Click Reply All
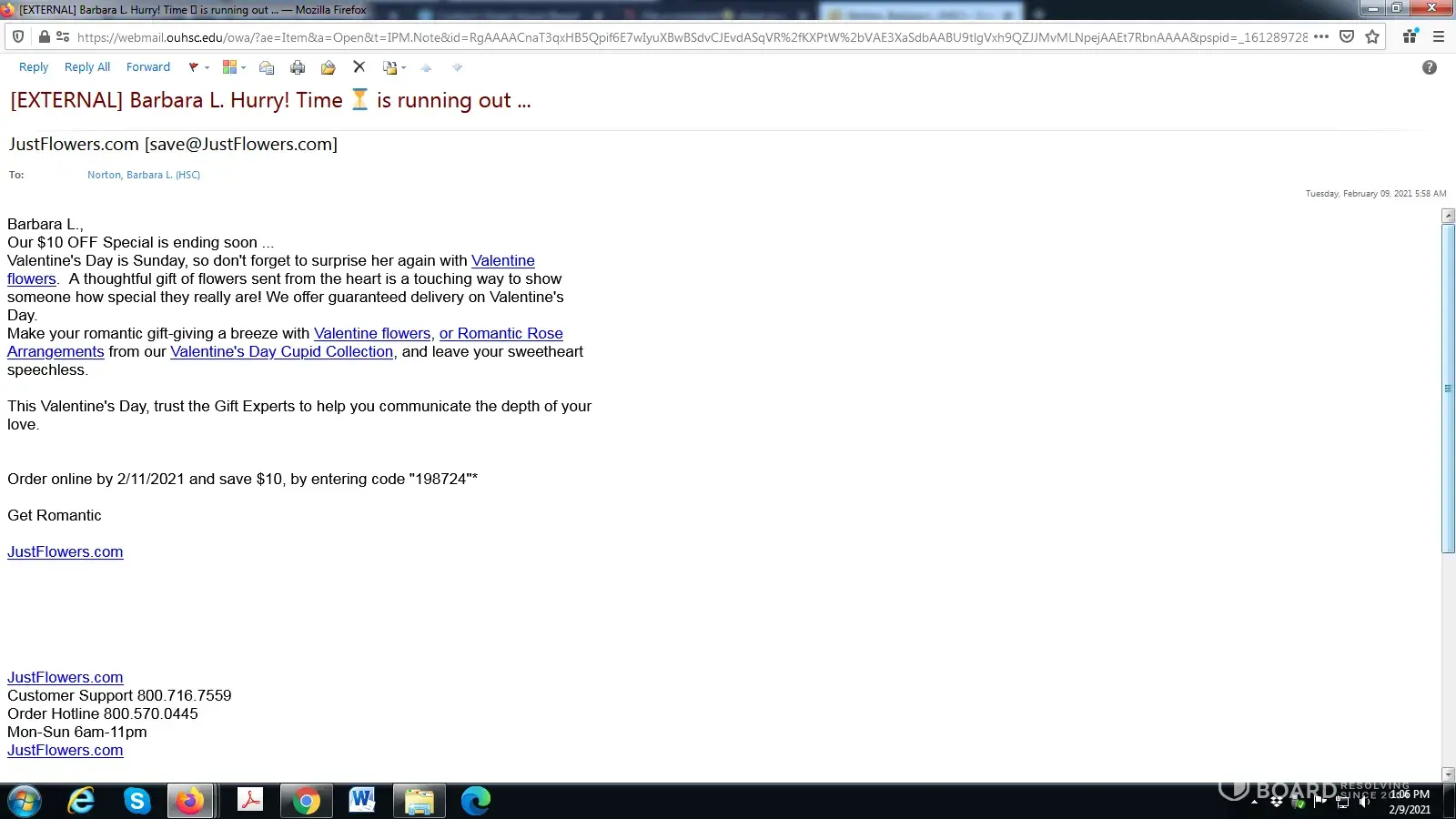 87,67
